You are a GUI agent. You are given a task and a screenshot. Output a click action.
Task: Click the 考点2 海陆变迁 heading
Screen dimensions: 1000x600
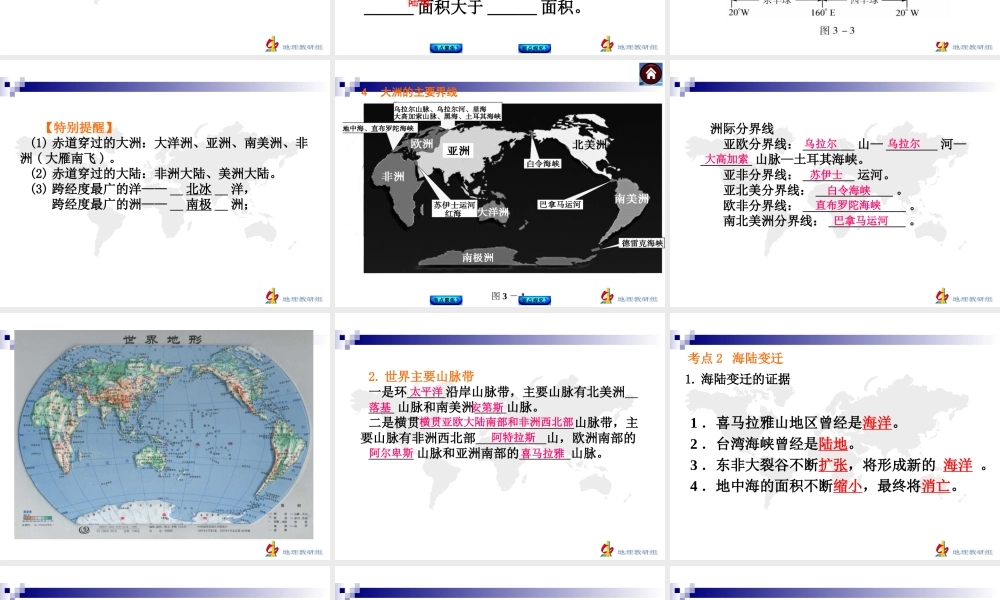coord(735,358)
